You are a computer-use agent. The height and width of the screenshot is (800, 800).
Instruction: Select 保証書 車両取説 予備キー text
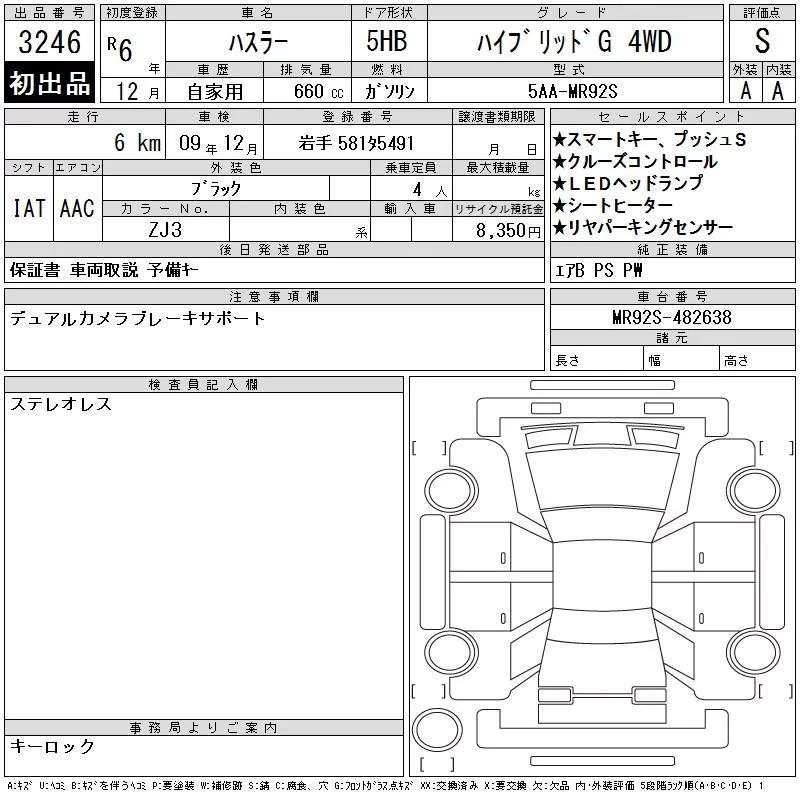pos(104,269)
